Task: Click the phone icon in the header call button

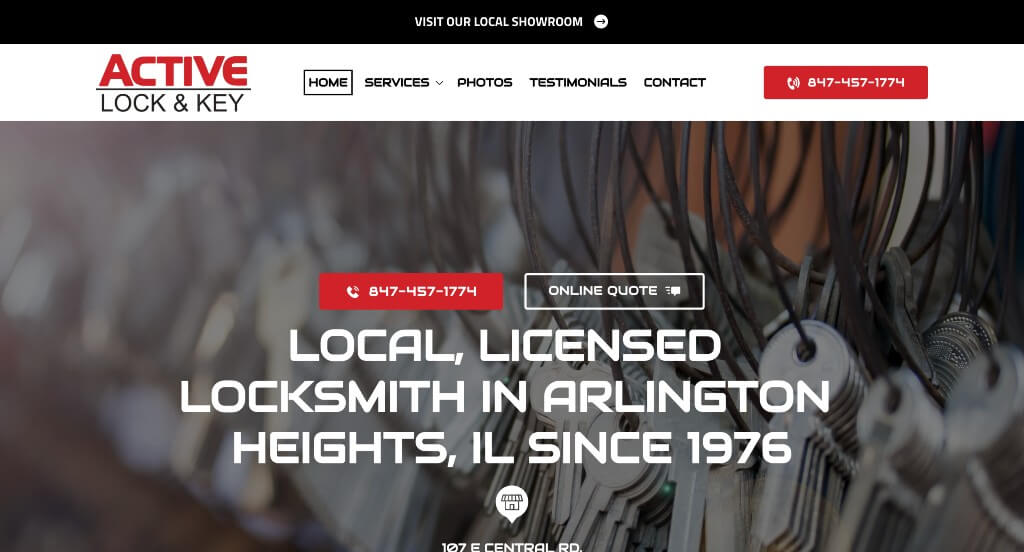Action: 793,83
